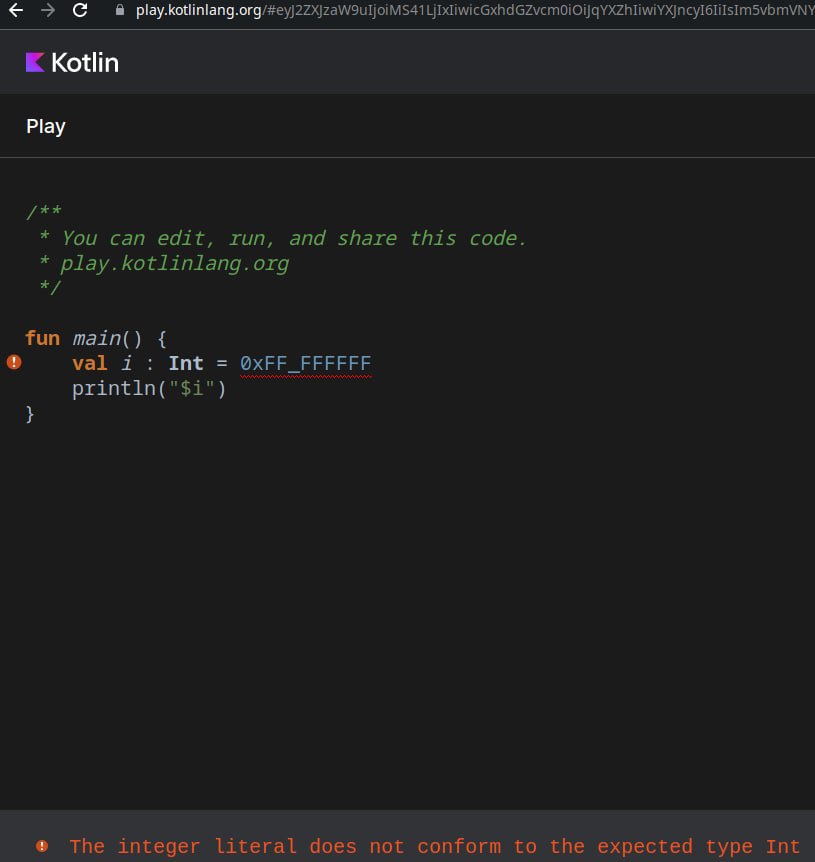Image resolution: width=815 pixels, height=862 pixels.
Task: Click the error marker in the editor gutter
Action: [x=14, y=362]
